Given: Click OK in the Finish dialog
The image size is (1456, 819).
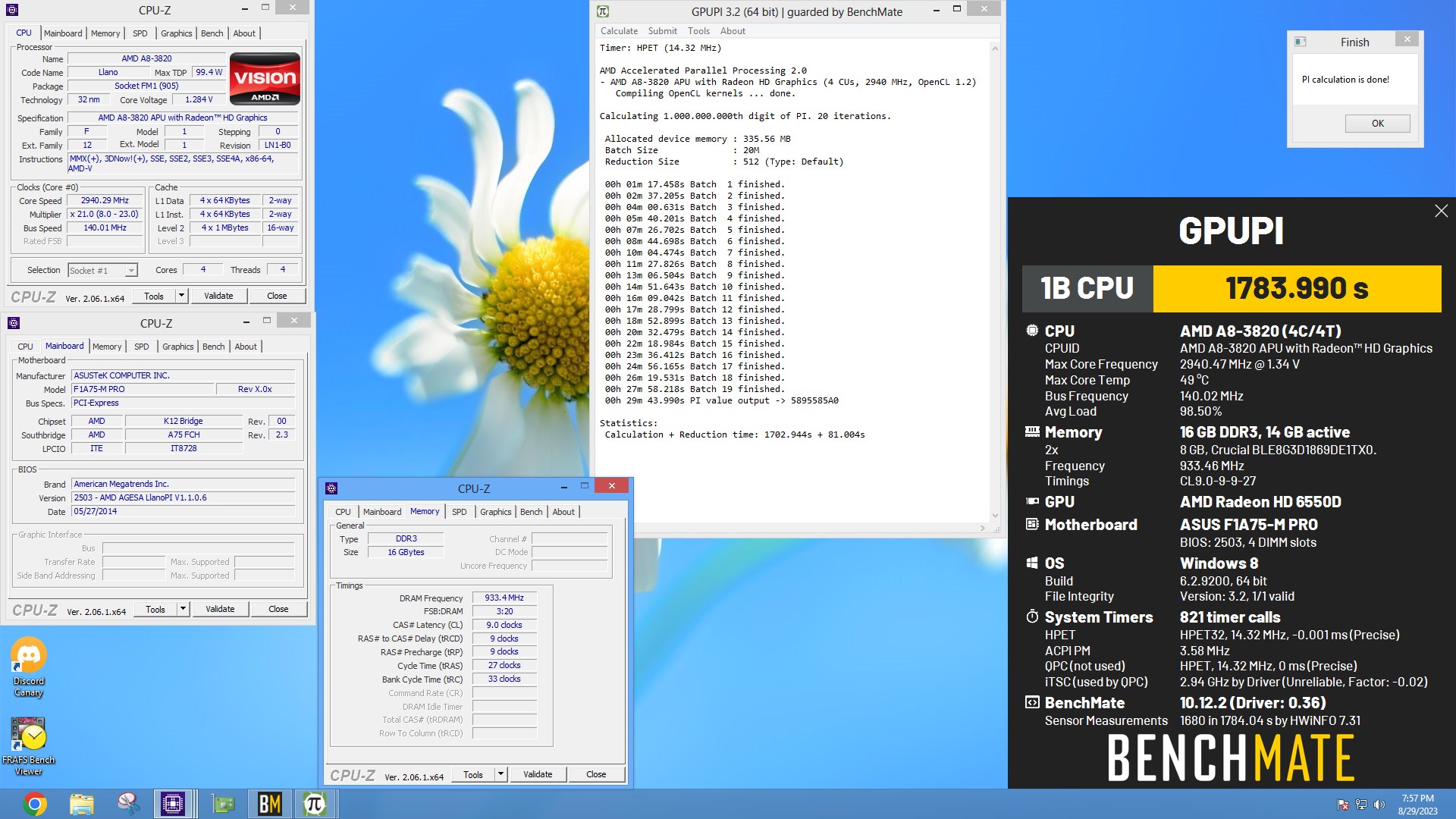Looking at the screenshot, I should (x=1377, y=124).
